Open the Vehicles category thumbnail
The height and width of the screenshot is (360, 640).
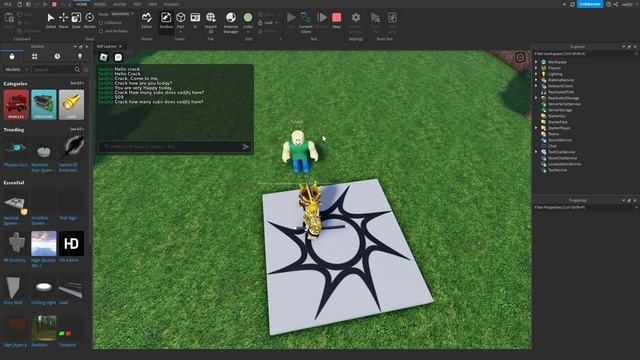point(16,105)
